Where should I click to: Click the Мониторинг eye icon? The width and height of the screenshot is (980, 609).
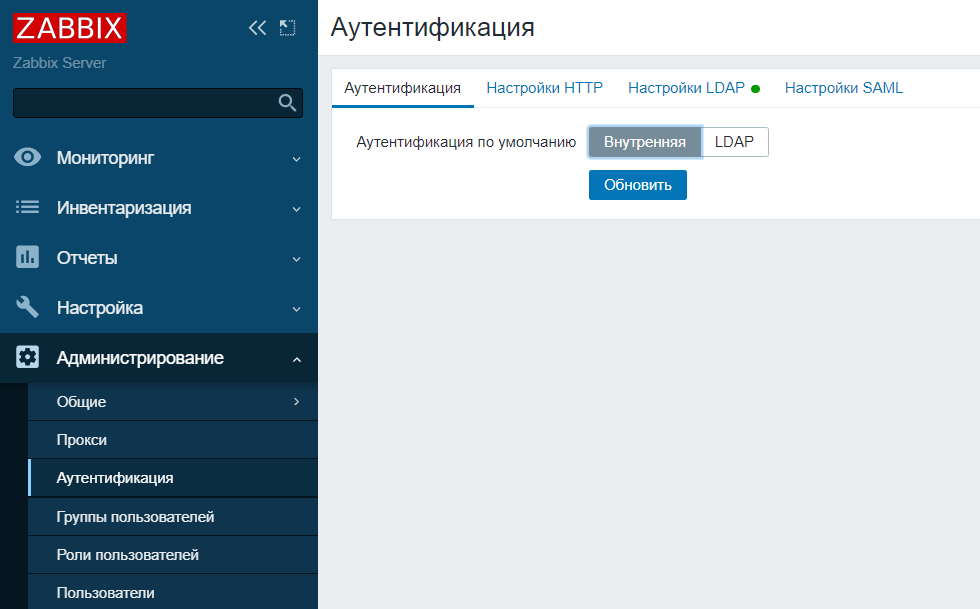28,157
